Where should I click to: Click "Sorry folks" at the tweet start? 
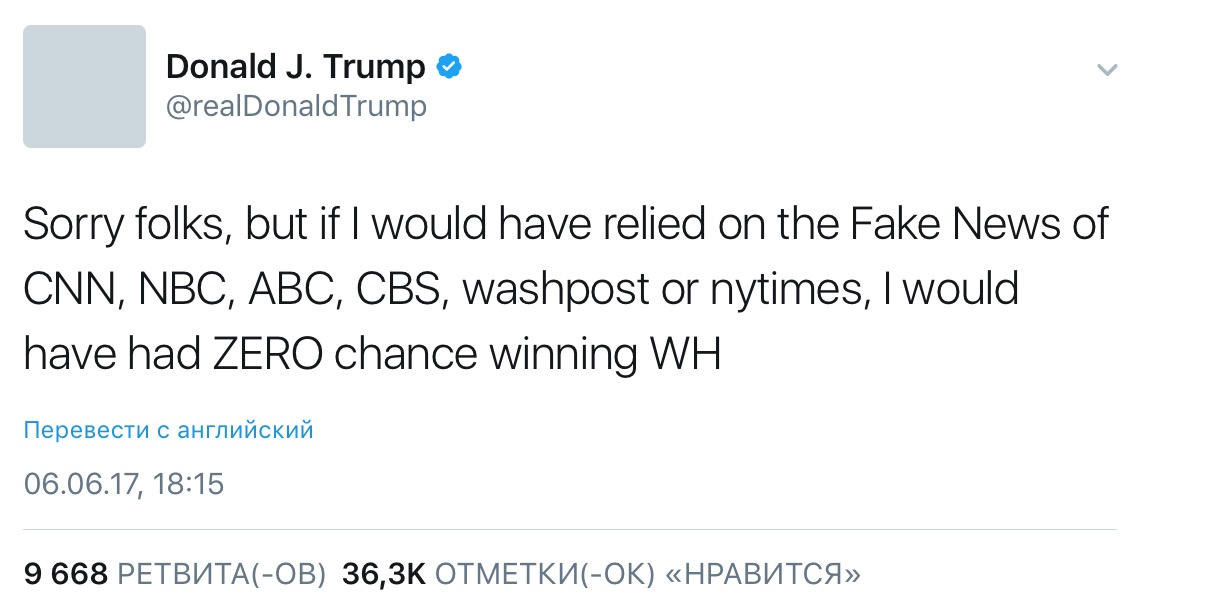coord(120,225)
